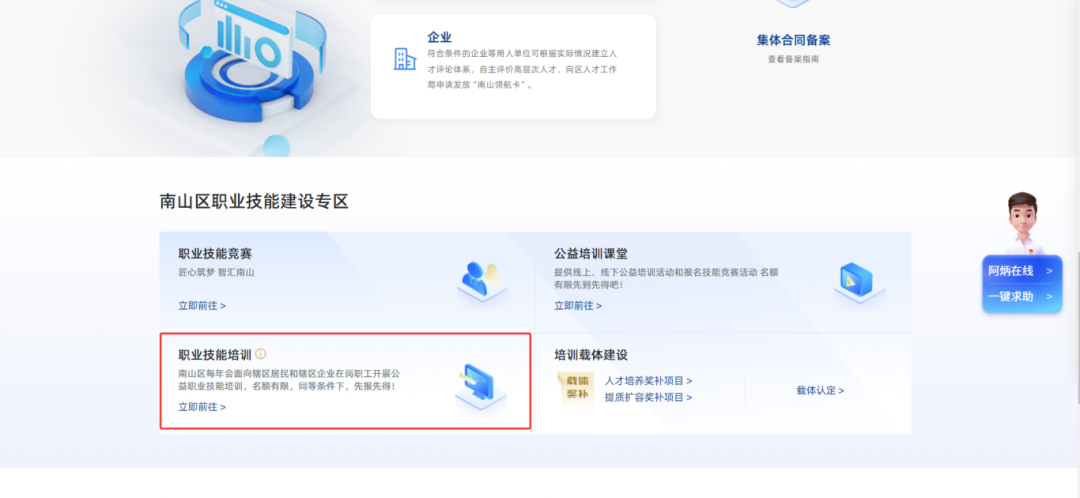Click the 职业技能培训 description text

[289, 380]
